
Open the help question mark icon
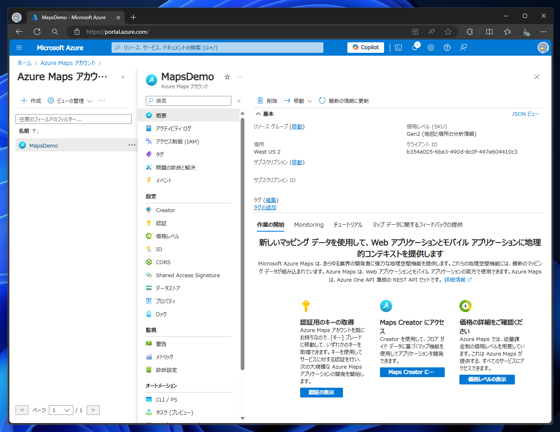pos(447,47)
